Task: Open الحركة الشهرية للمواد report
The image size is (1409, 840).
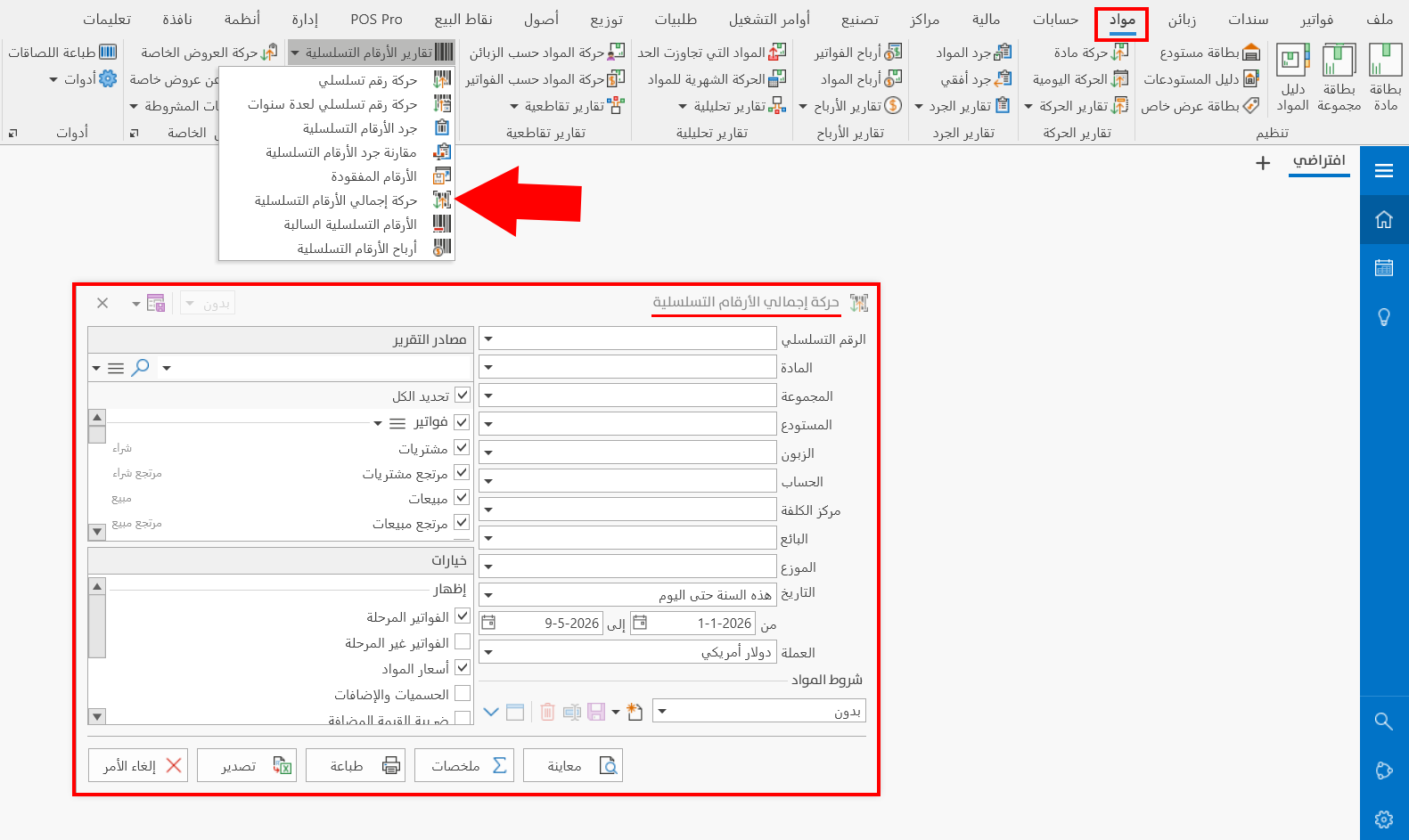Action: coord(717,79)
